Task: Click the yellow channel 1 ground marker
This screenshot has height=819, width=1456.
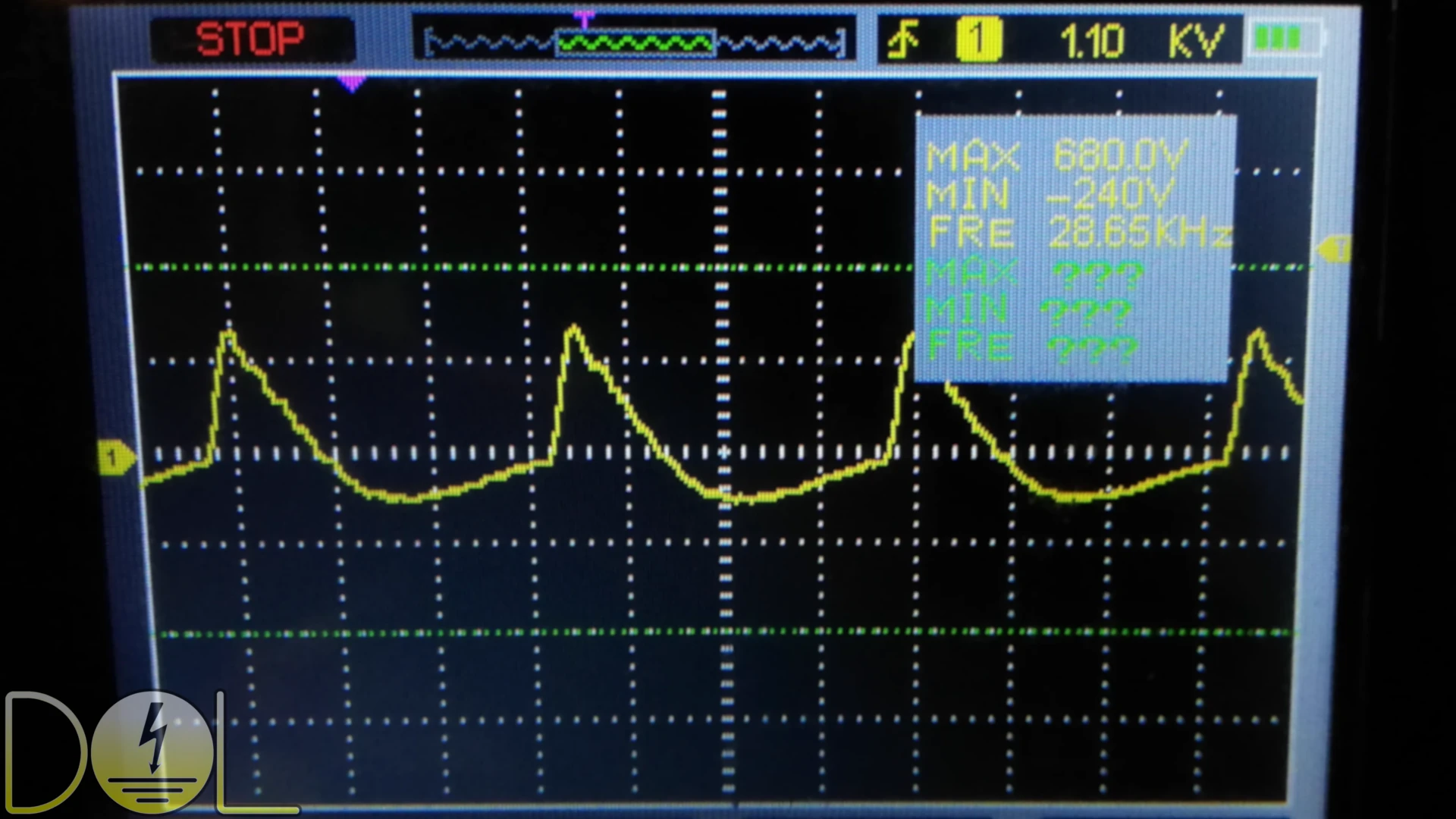Action: click(115, 458)
